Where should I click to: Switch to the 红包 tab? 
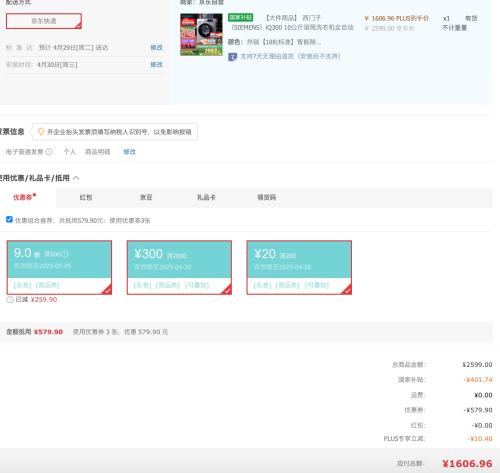[x=86, y=197]
